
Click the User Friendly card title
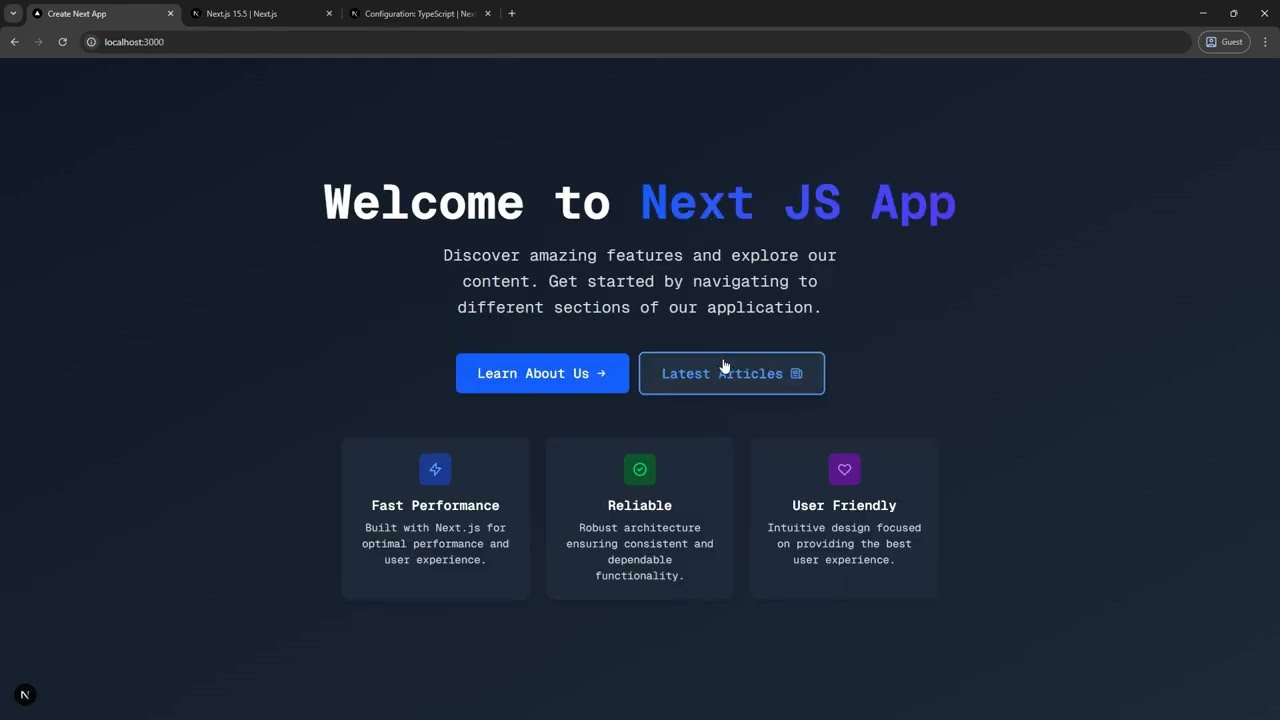[844, 505]
